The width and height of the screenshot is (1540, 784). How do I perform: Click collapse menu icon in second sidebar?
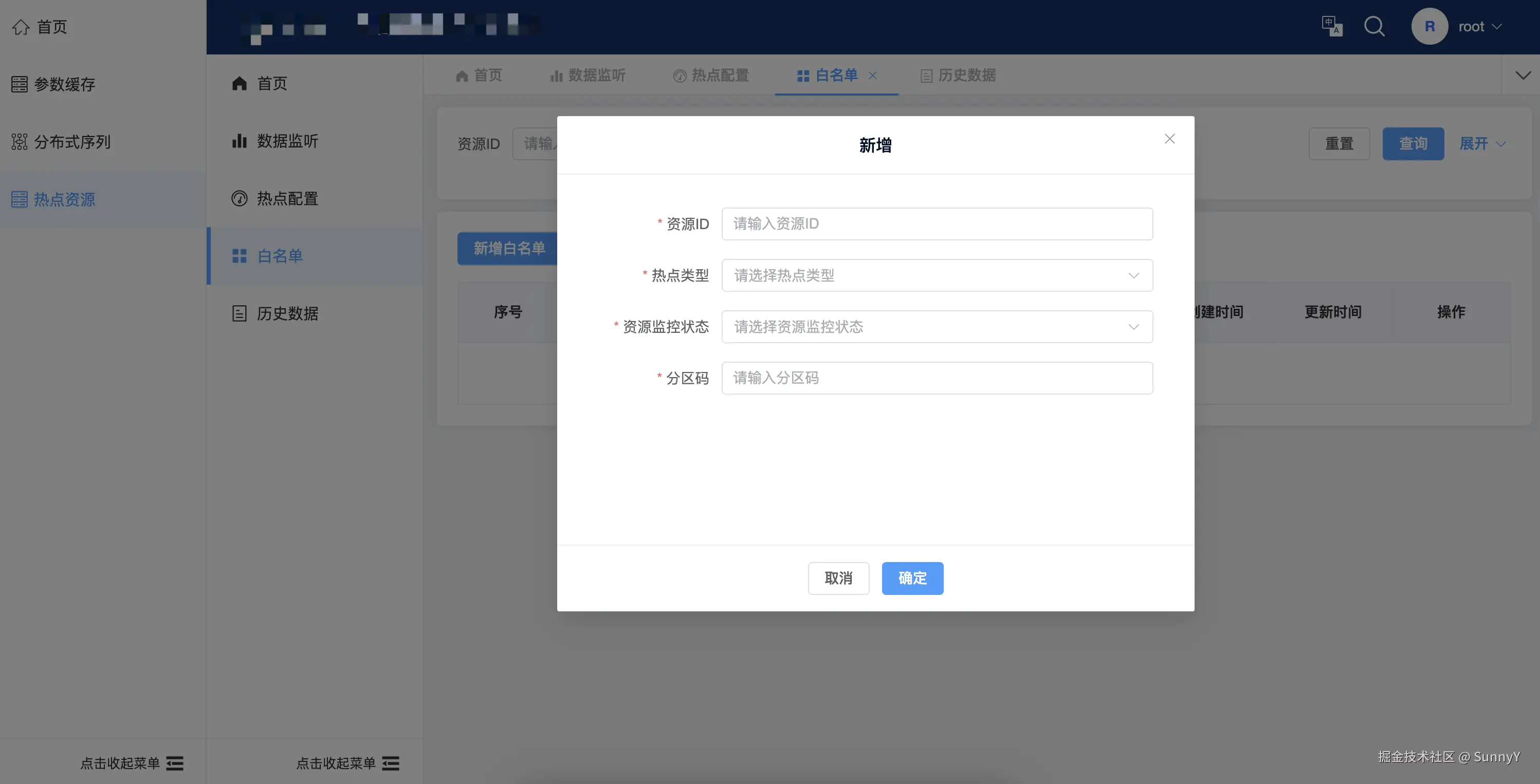tap(390, 763)
